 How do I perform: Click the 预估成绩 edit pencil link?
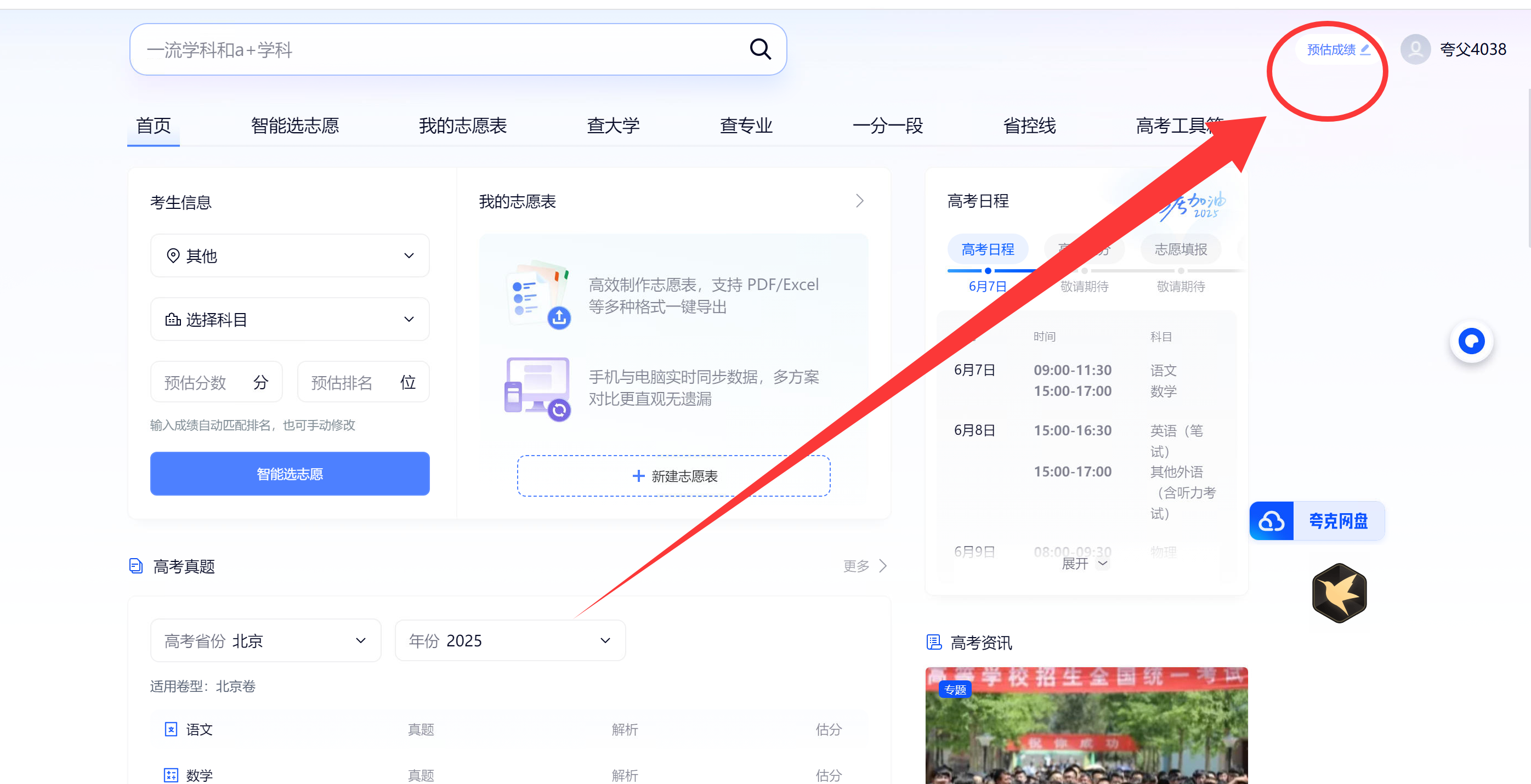(x=1339, y=49)
